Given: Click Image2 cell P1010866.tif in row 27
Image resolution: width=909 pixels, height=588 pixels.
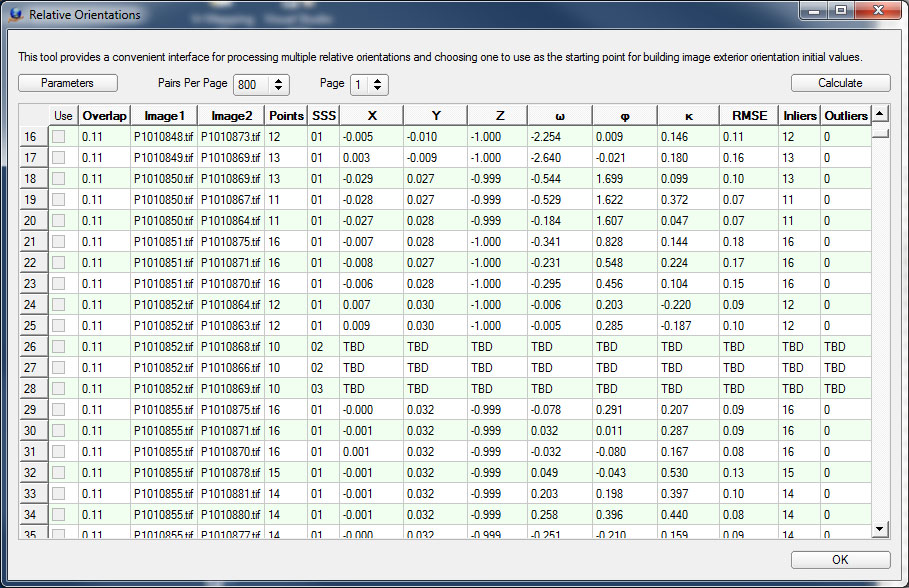Looking at the screenshot, I should pyautogui.click(x=231, y=368).
